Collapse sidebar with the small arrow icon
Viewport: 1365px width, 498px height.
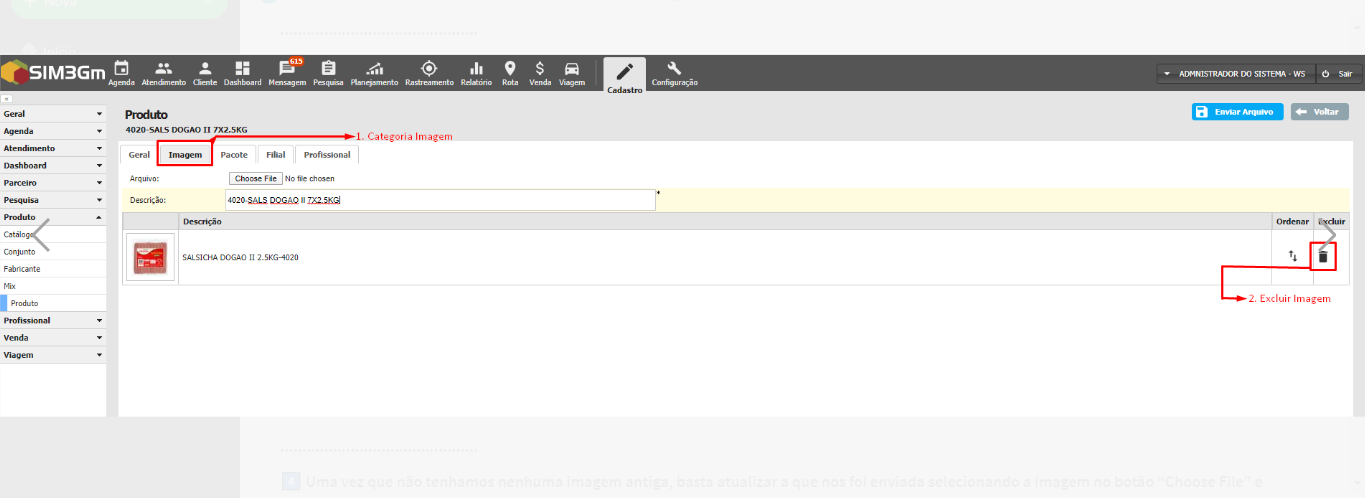pos(5,99)
